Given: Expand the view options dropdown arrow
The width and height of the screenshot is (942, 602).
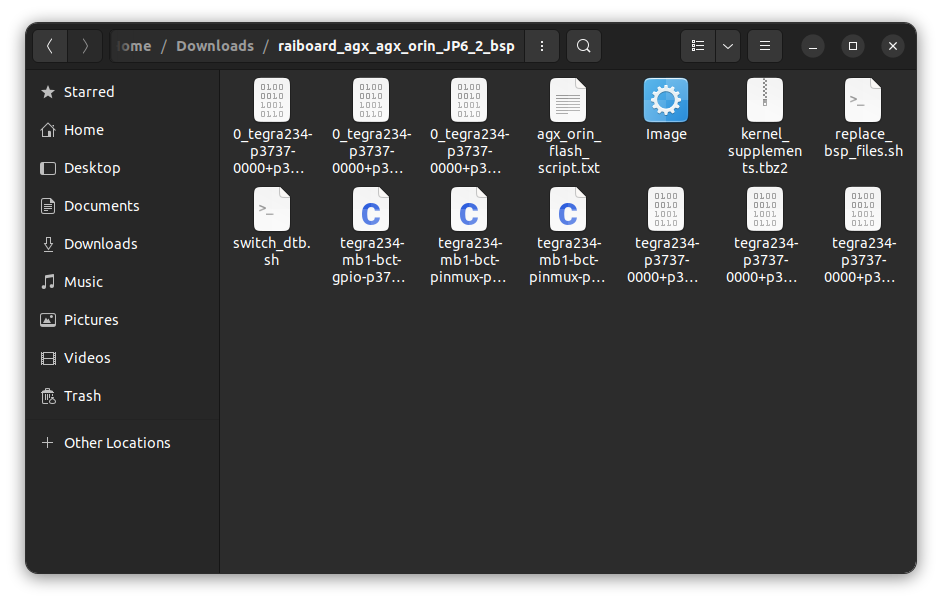Looking at the screenshot, I should coord(728,46).
